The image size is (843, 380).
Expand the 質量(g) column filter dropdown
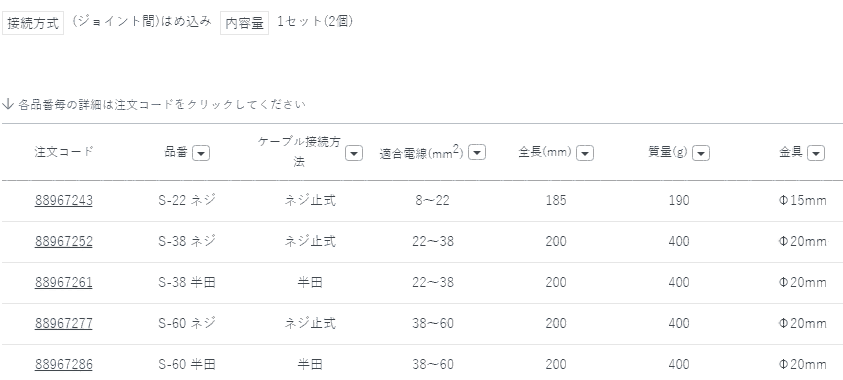tap(701, 153)
